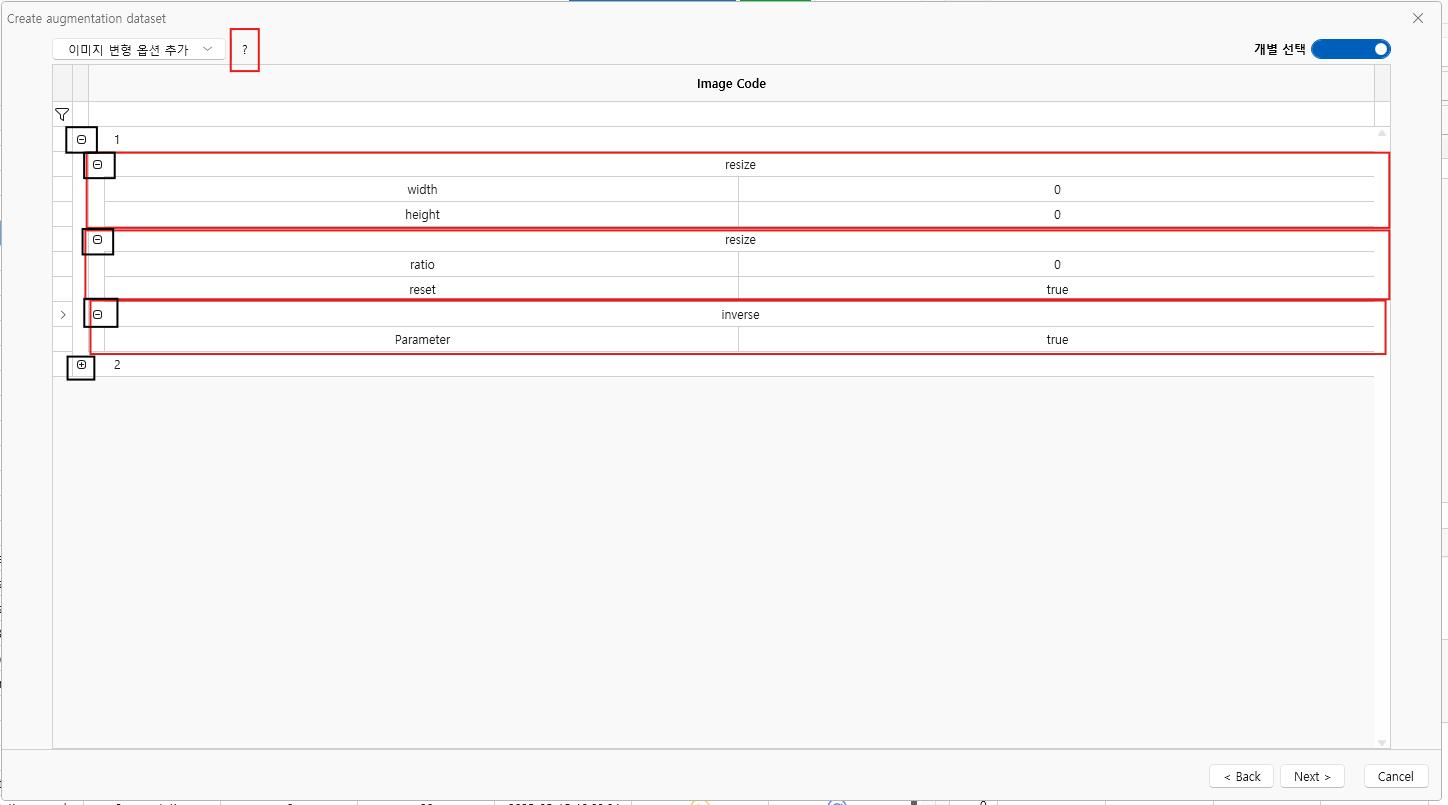Close the Create augmentation dataset dialog
Image resolution: width=1448 pixels, height=805 pixels.
[1417, 18]
